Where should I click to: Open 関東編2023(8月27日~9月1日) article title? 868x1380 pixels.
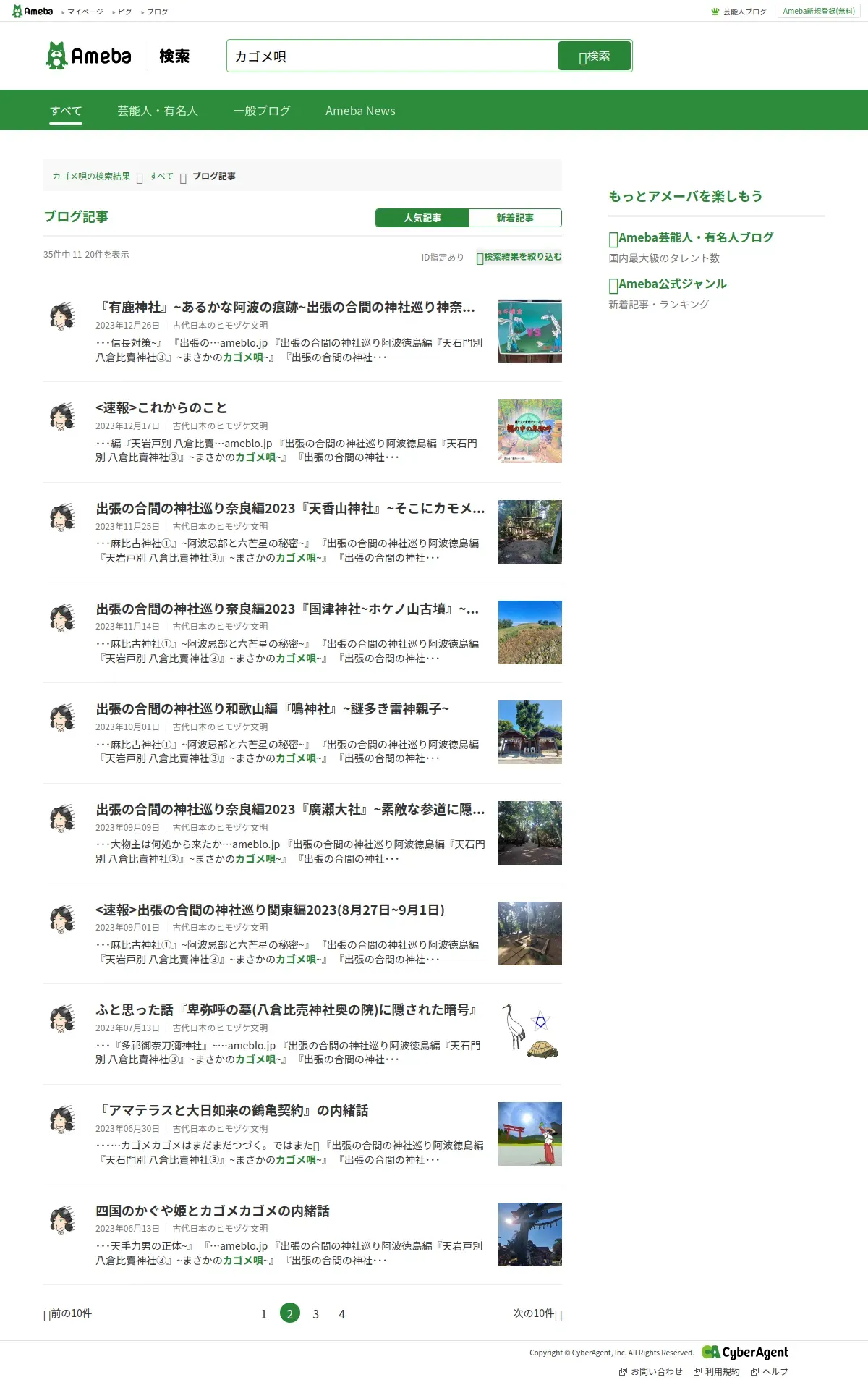click(271, 910)
